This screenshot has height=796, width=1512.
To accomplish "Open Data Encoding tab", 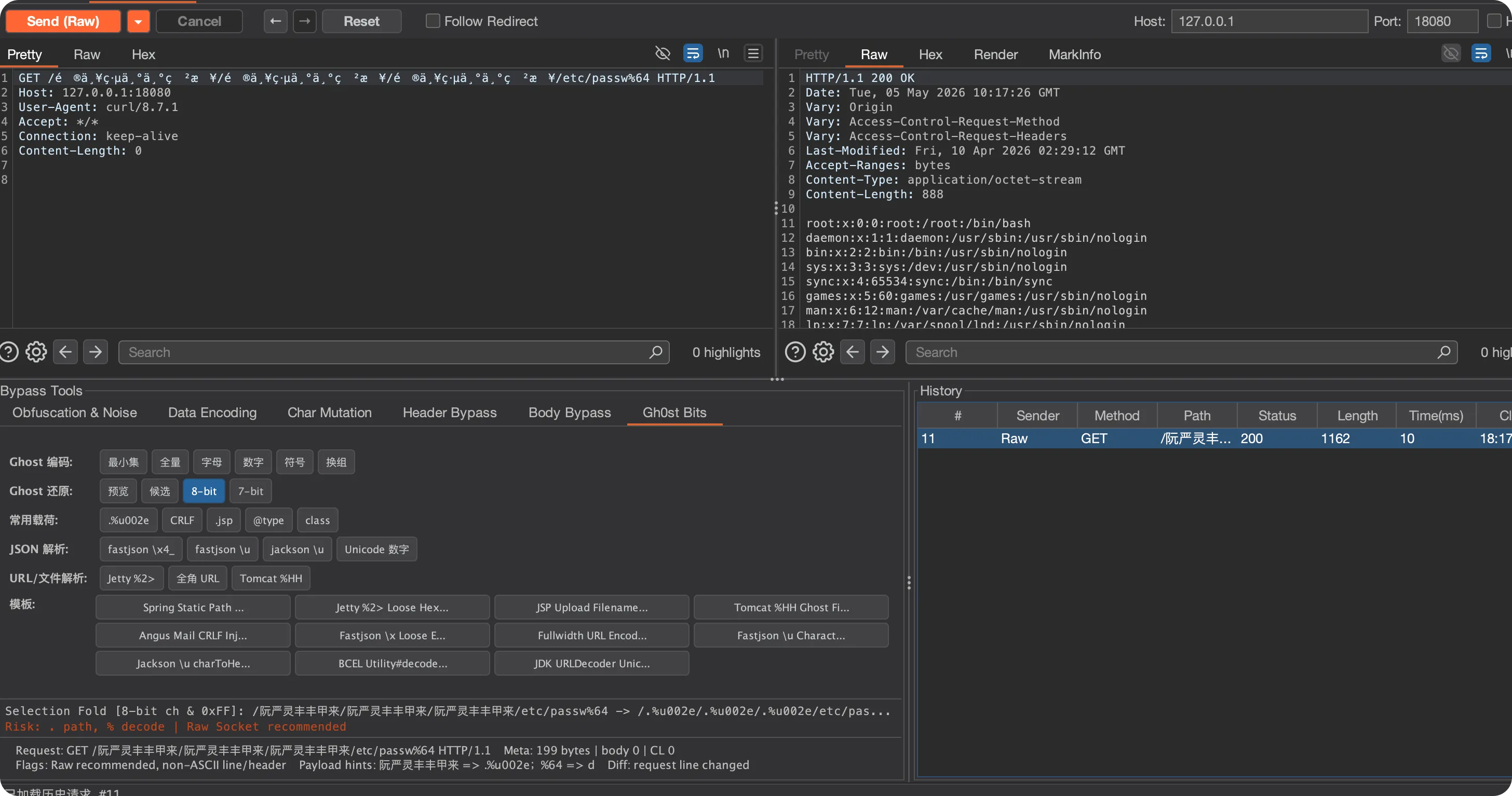I will coord(212,413).
